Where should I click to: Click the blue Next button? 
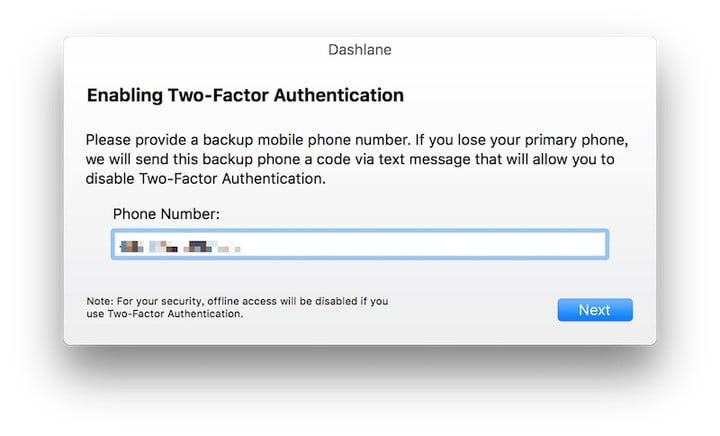pos(594,310)
